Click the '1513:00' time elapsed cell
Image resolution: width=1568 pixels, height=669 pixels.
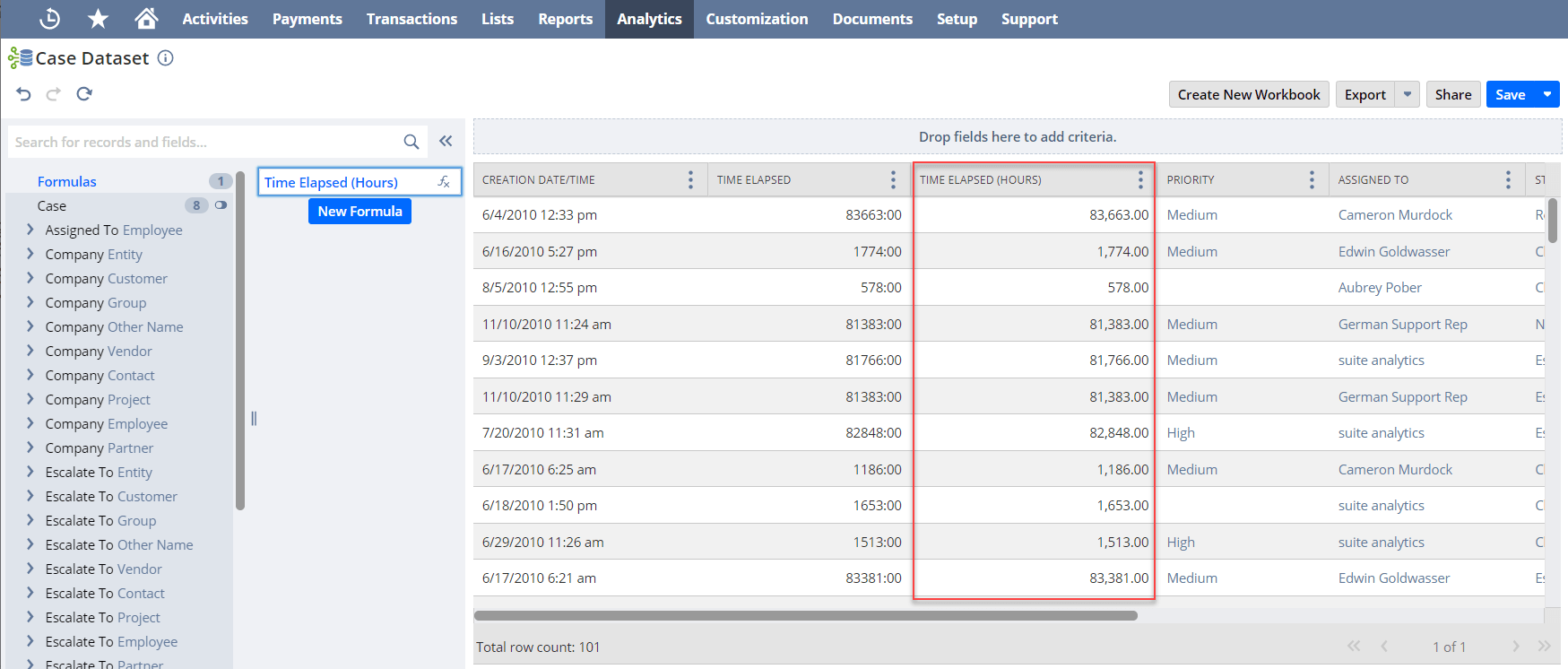pyautogui.click(x=810, y=543)
